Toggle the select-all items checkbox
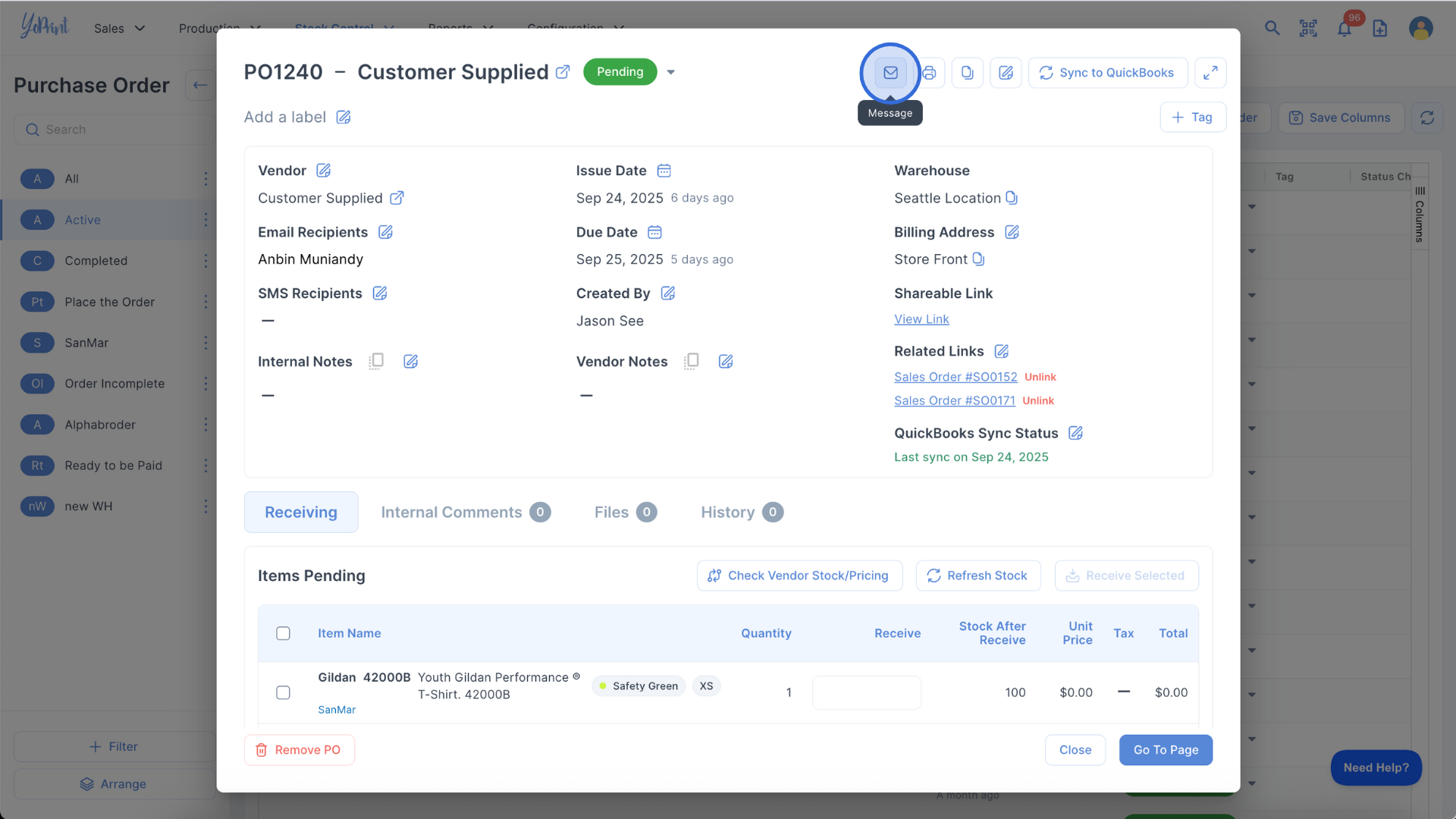Viewport: 1456px width, 819px height. click(x=283, y=633)
